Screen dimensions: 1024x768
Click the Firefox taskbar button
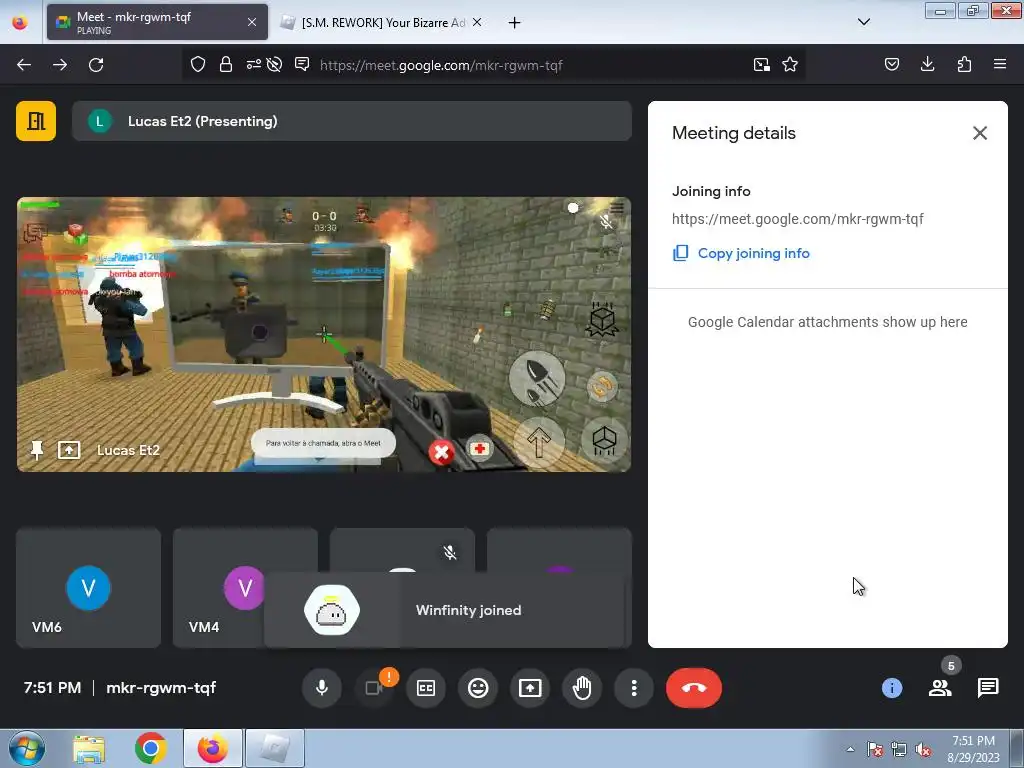[213, 748]
